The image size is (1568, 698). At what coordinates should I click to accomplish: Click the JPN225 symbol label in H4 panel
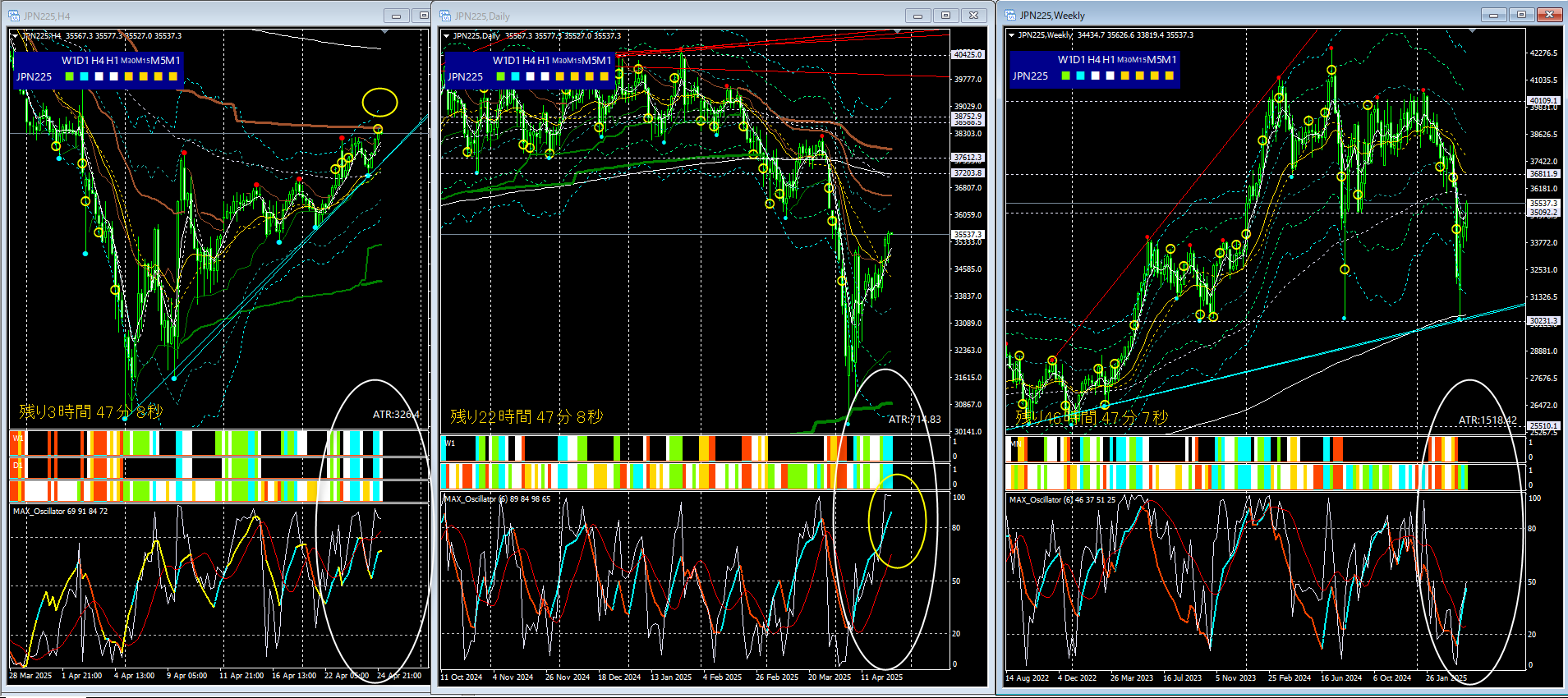[34, 76]
